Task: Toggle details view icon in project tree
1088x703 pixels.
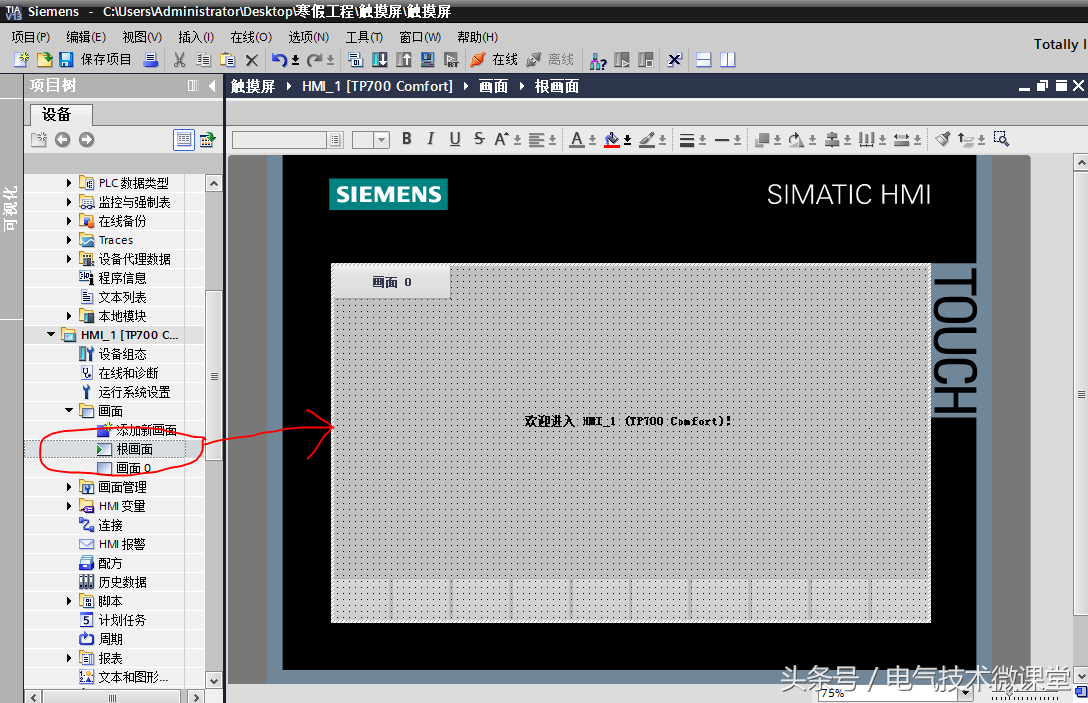Action: [x=183, y=139]
